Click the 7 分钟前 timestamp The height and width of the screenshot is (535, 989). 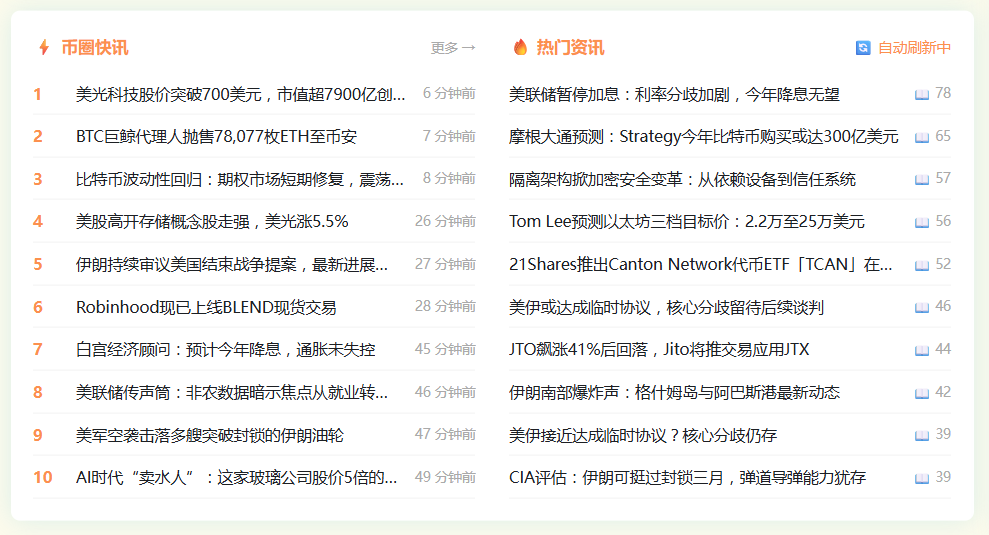449,136
